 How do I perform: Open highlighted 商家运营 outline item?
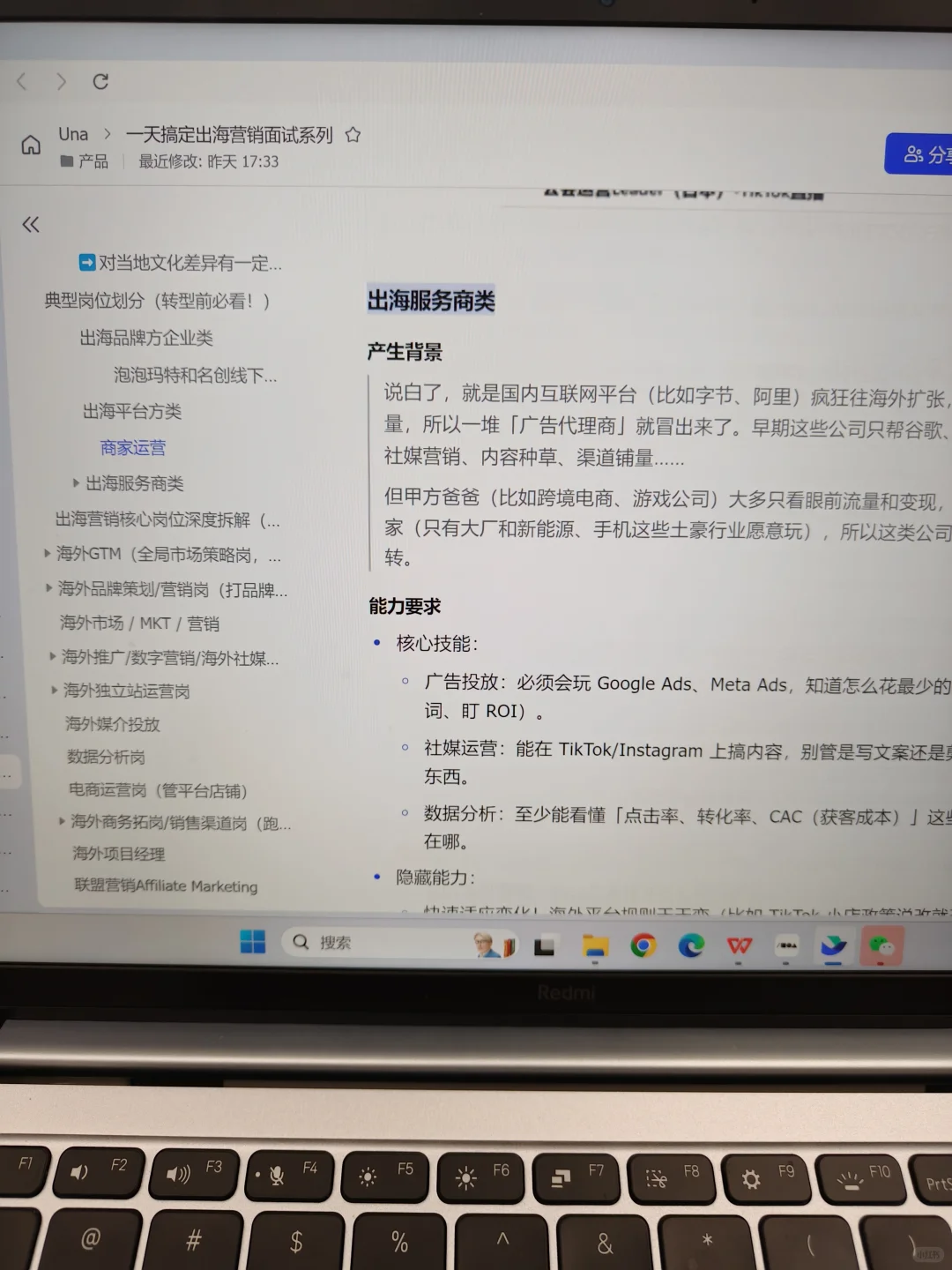133,448
